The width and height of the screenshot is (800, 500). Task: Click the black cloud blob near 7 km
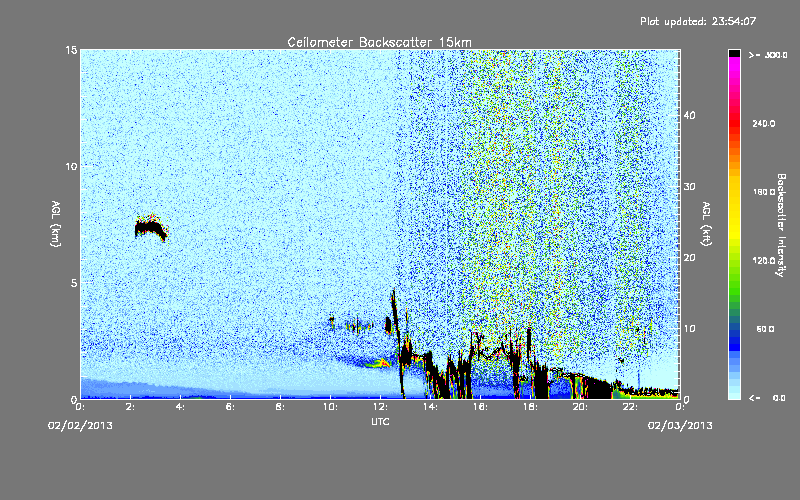pos(151,228)
